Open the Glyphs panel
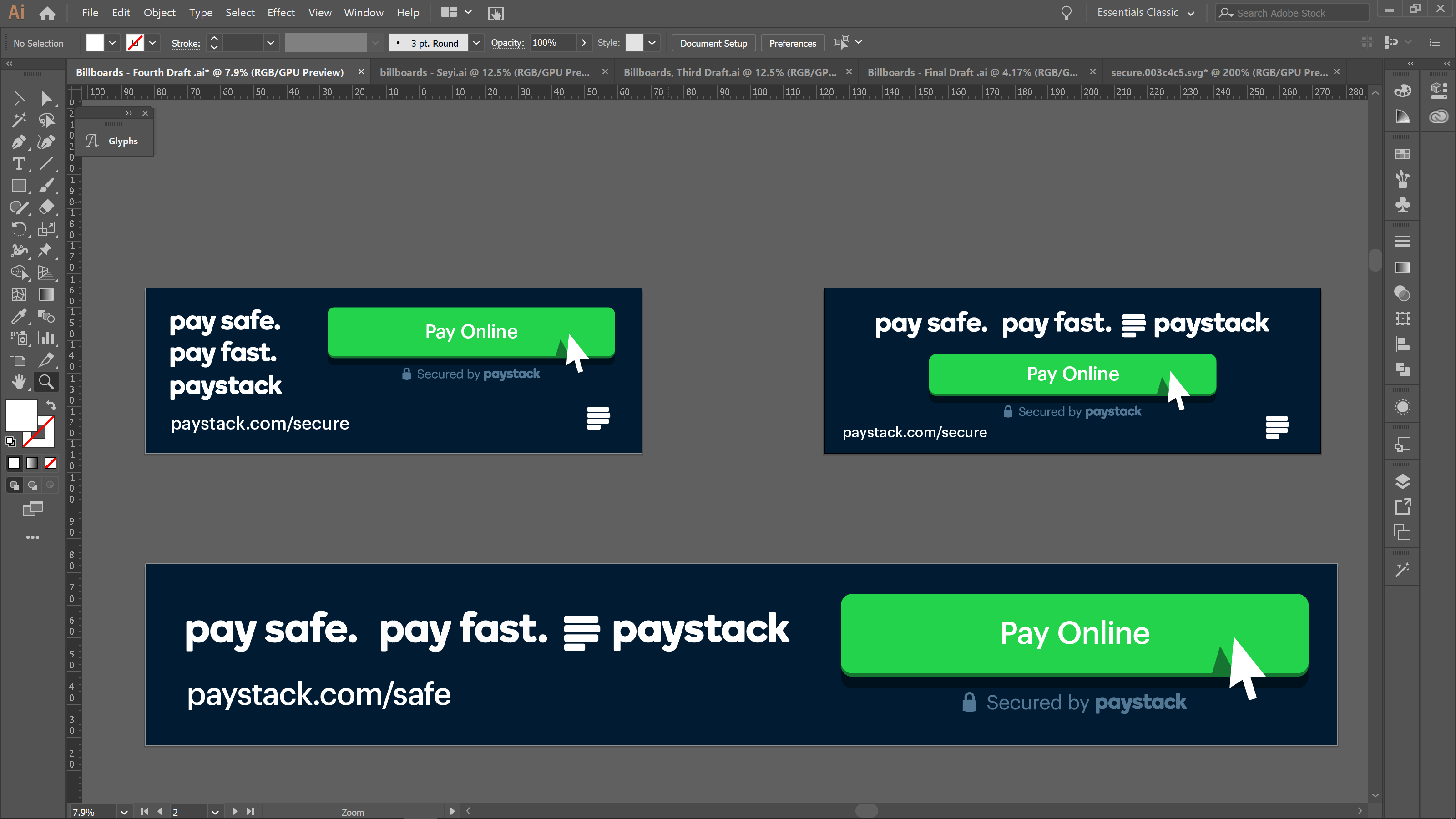The image size is (1456, 819). pyautogui.click(x=115, y=141)
